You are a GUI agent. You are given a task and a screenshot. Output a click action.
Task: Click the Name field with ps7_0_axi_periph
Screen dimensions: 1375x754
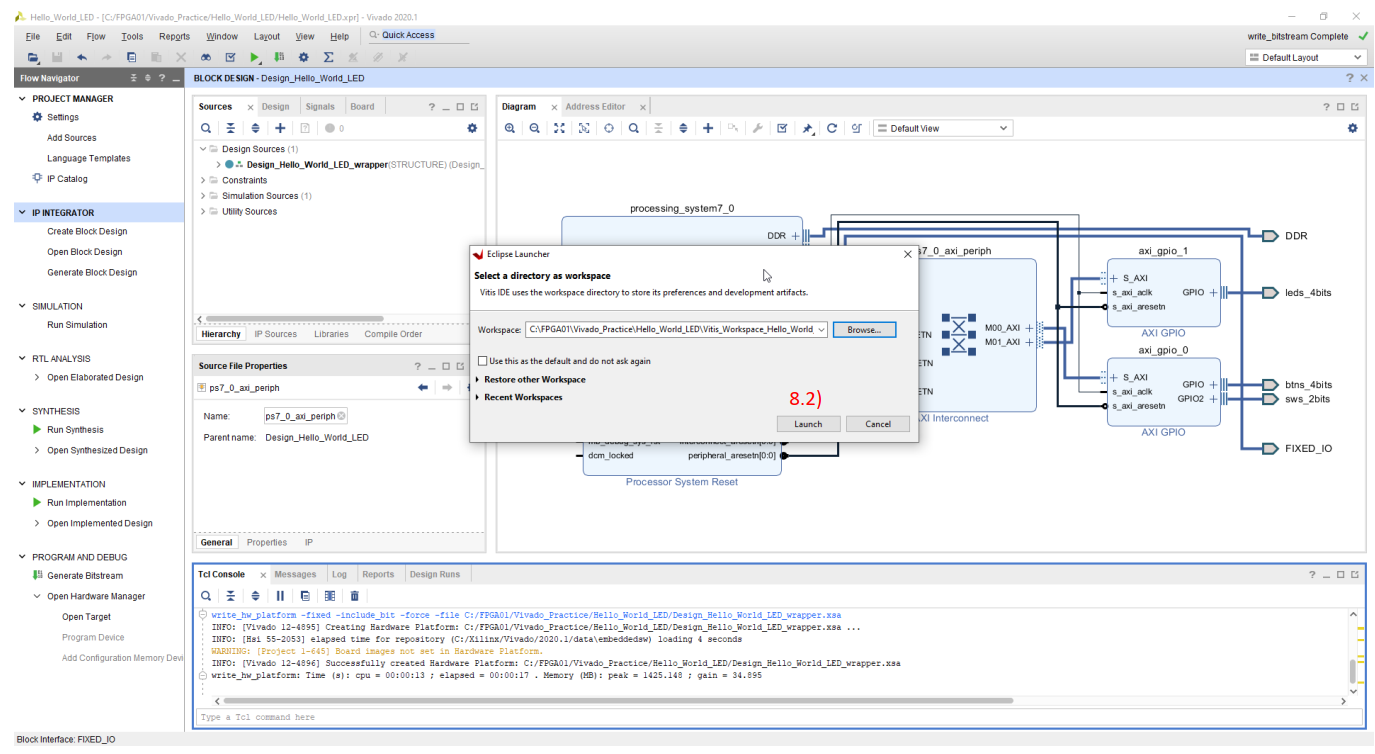tap(305, 416)
